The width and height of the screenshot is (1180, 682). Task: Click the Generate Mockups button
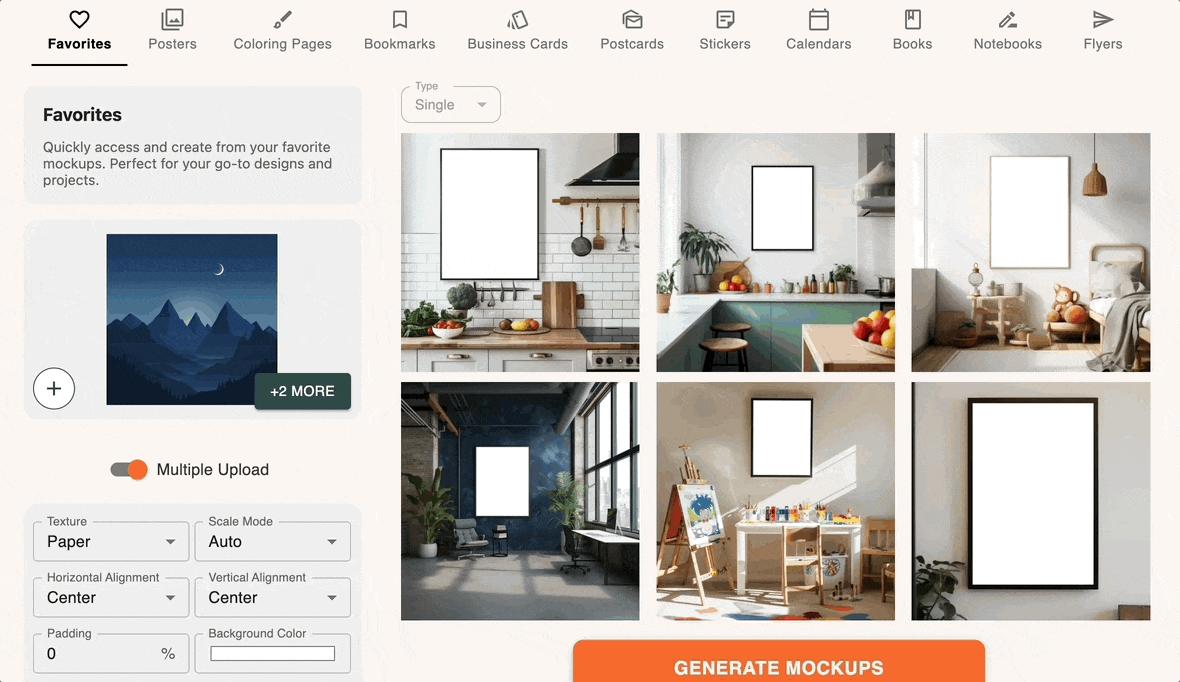[779, 662]
